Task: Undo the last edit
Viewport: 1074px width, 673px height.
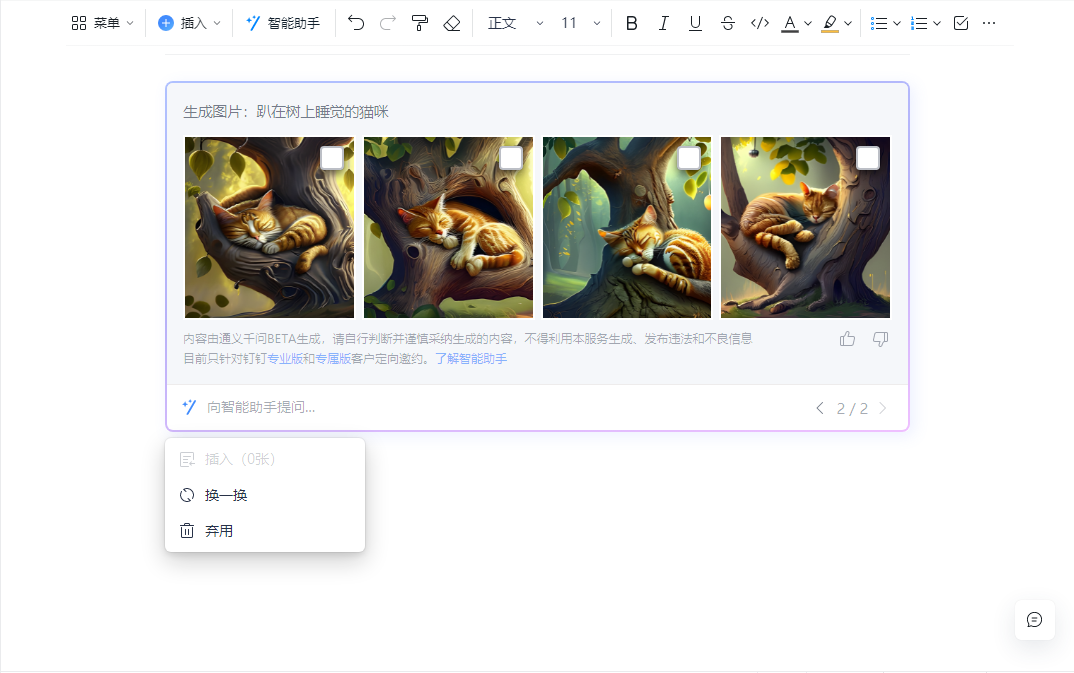Action: tap(356, 22)
